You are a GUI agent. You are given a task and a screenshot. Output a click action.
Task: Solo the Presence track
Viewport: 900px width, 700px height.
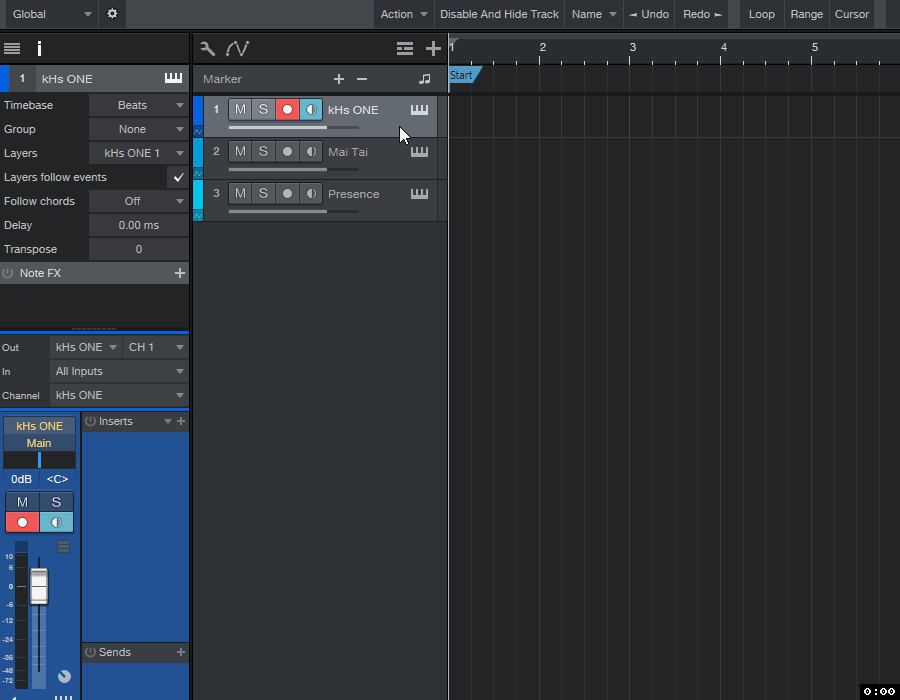pyautogui.click(x=263, y=193)
